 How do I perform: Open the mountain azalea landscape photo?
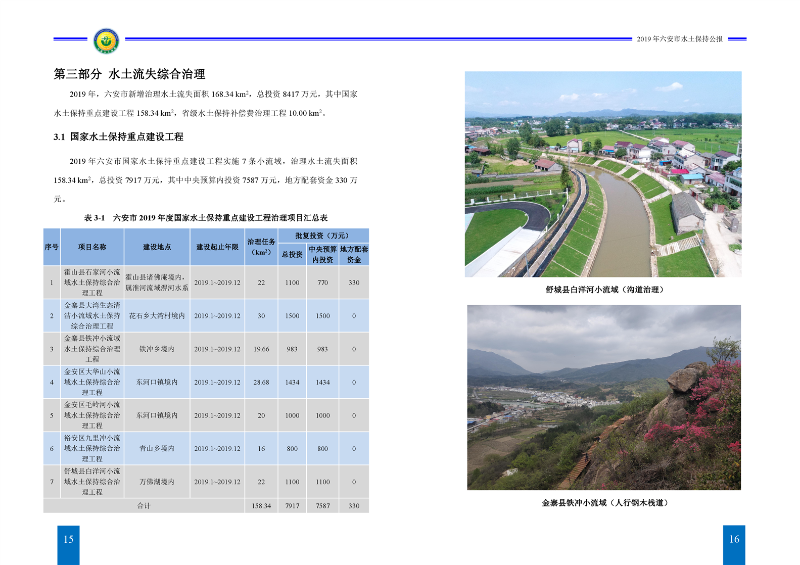click(603, 397)
